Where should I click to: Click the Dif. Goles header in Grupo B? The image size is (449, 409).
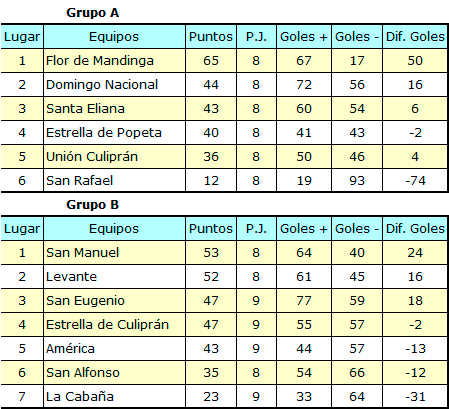pos(415,229)
